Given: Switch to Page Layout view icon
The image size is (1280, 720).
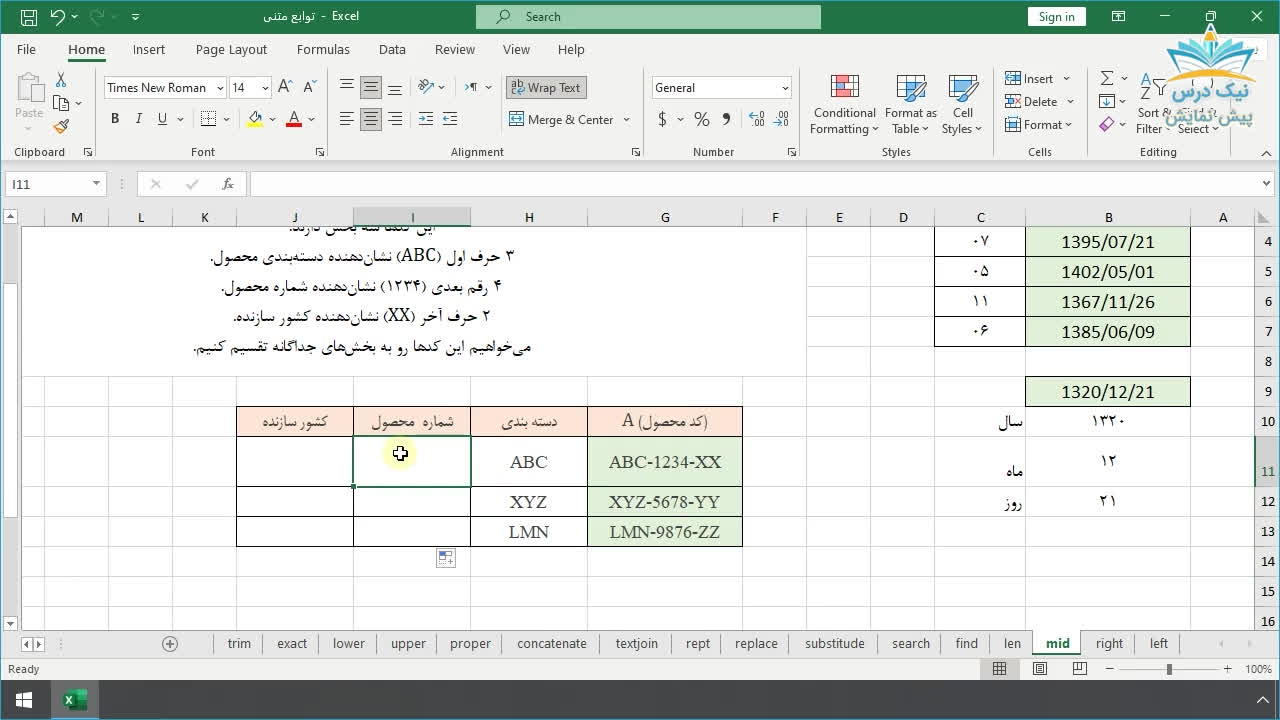Looking at the screenshot, I should 1040,669.
